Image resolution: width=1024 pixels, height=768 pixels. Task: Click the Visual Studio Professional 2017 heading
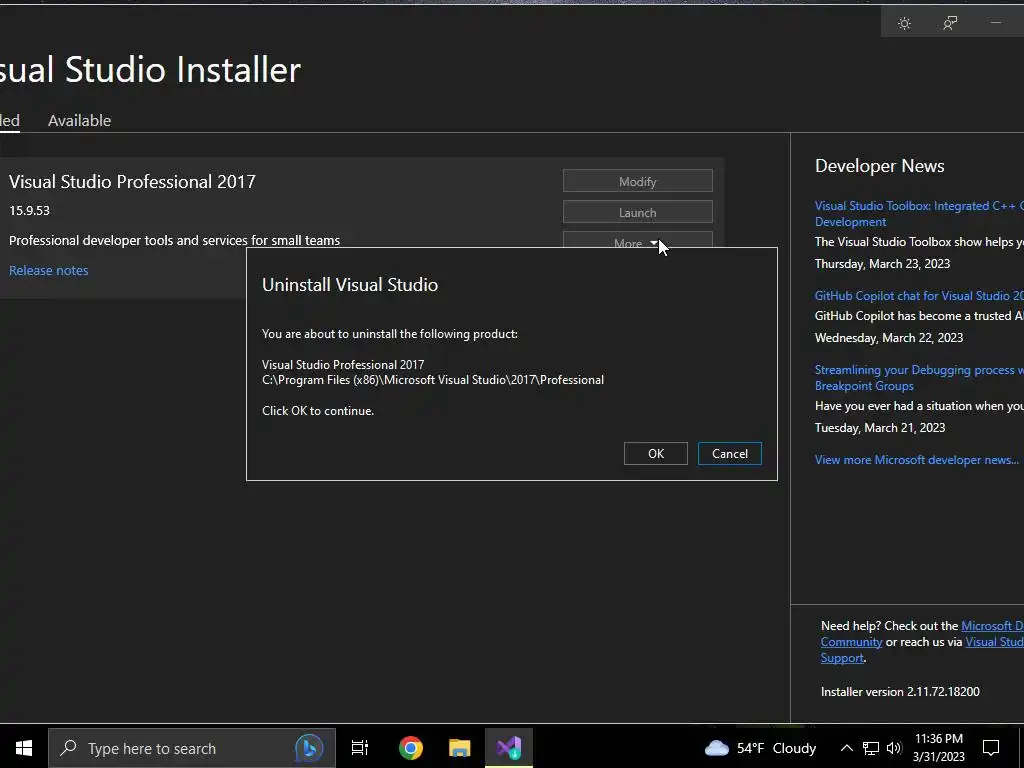click(x=132, y=182)
